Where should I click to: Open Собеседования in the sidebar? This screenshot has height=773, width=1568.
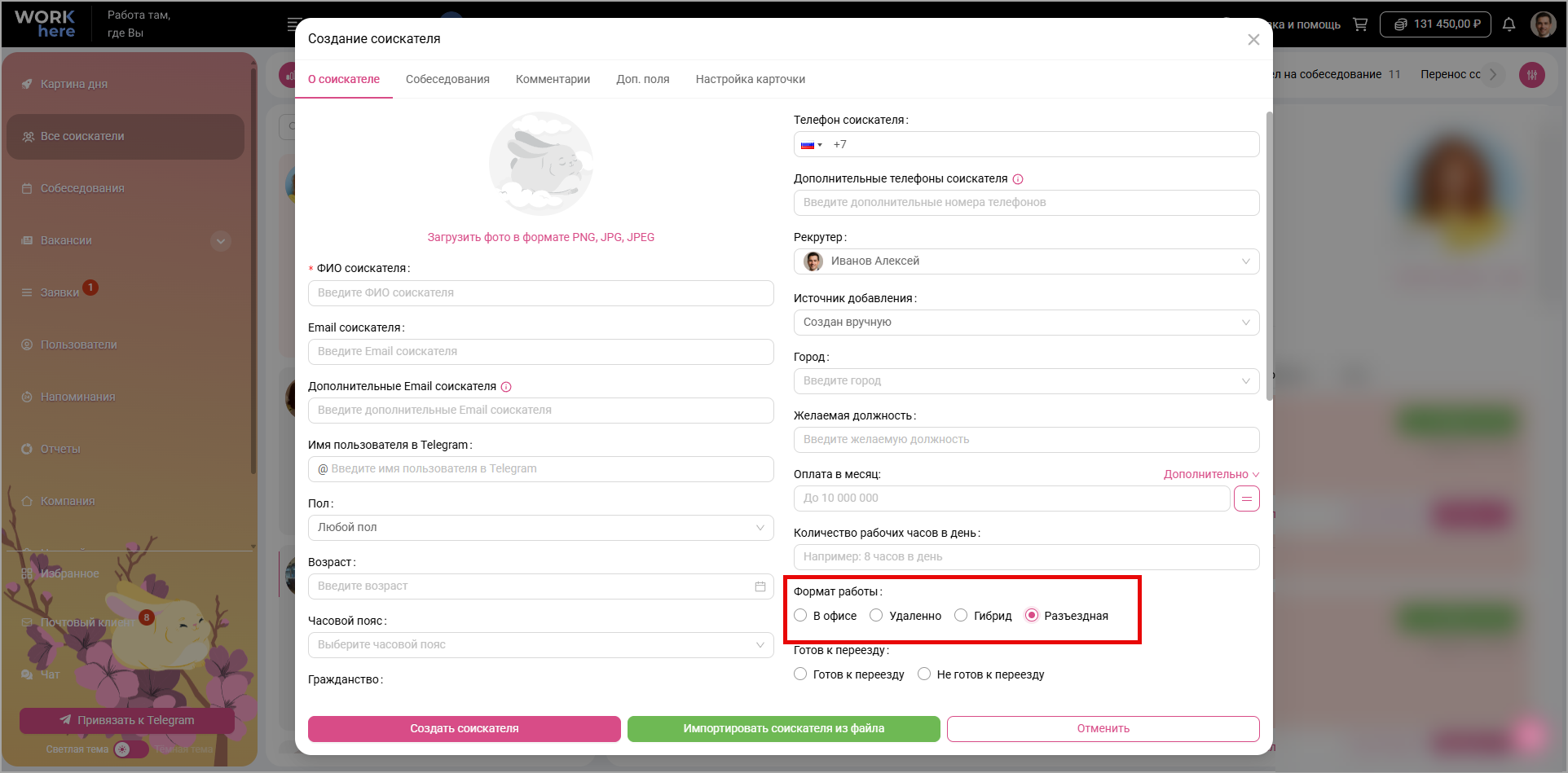82,188
